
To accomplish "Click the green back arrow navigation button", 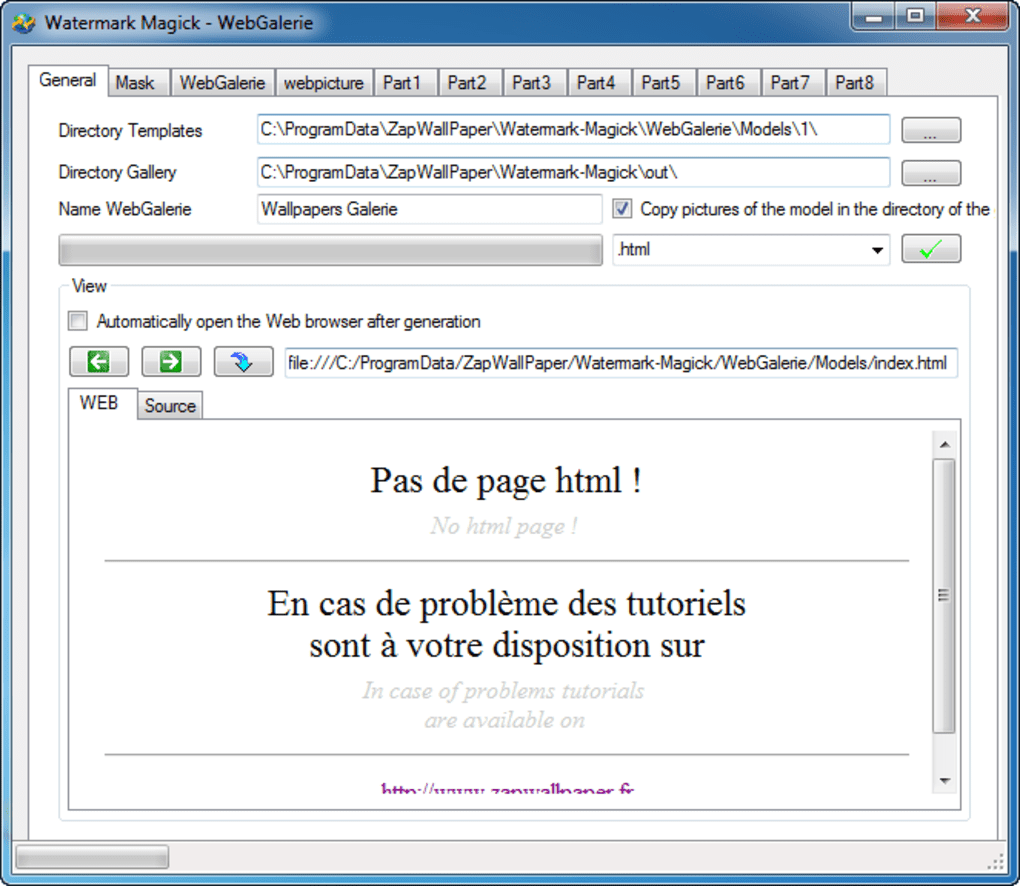I will coord(99,362).
